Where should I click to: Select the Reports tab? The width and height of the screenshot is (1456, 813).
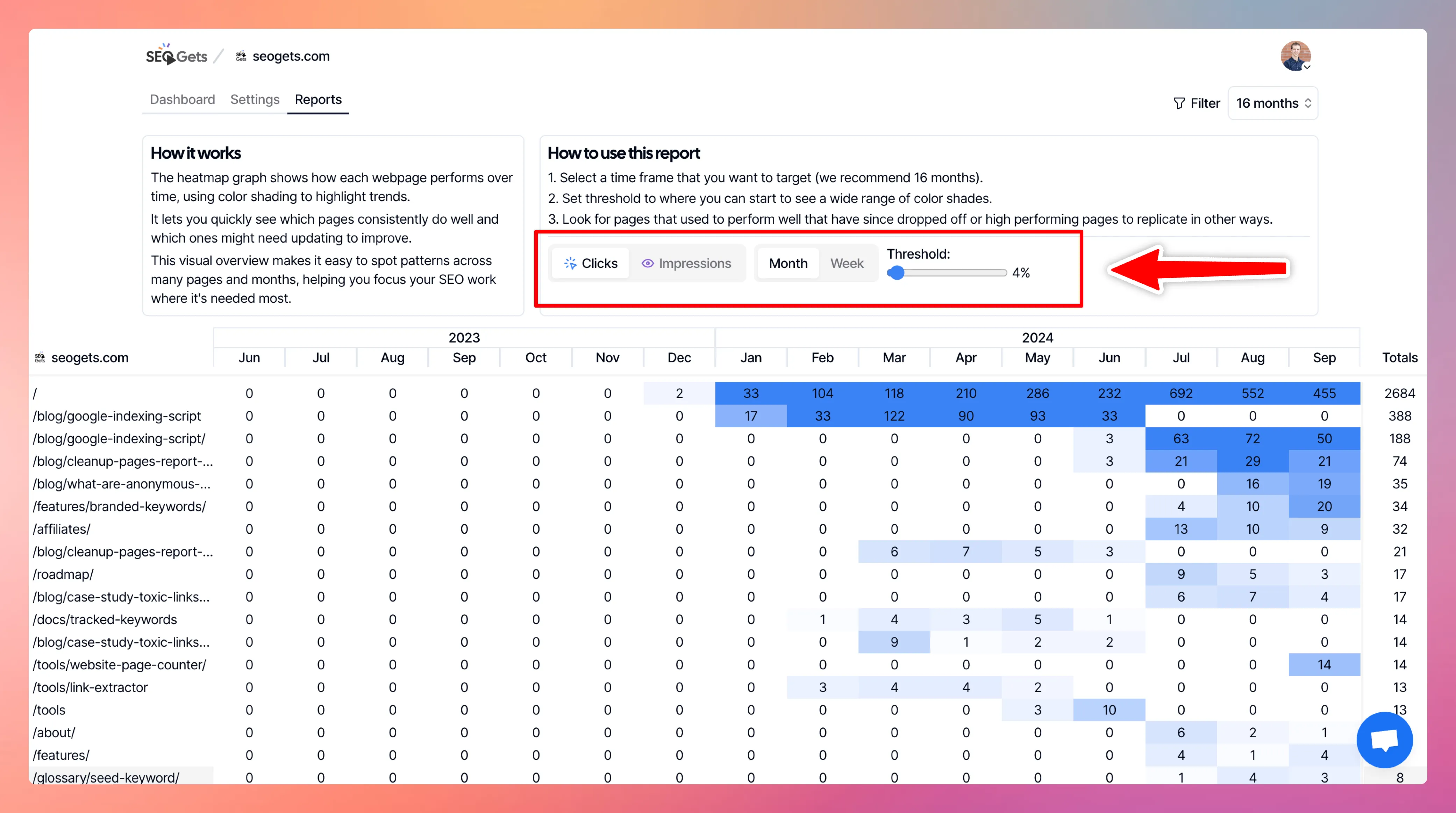coord(318,99)
